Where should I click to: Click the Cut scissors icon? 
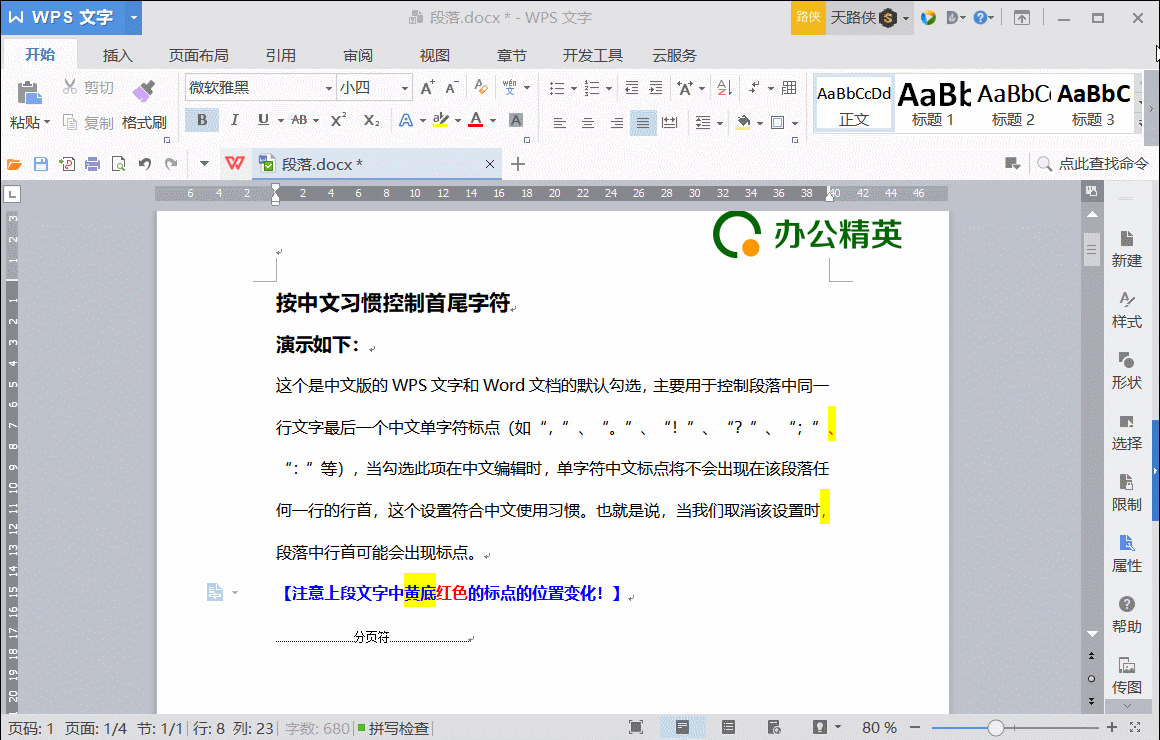(x=70, y=87)
